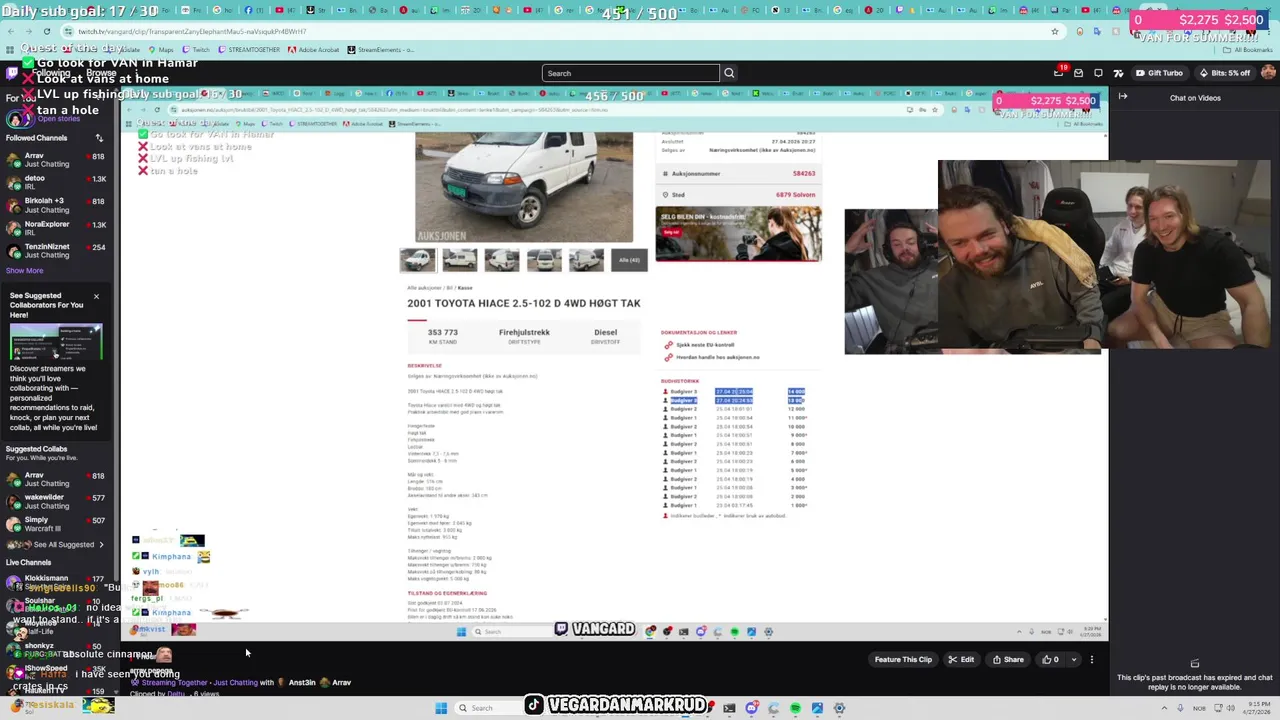Click the browser reload button
The width and height of the screenshot is (1280, 720).
(x=46, y=31)
